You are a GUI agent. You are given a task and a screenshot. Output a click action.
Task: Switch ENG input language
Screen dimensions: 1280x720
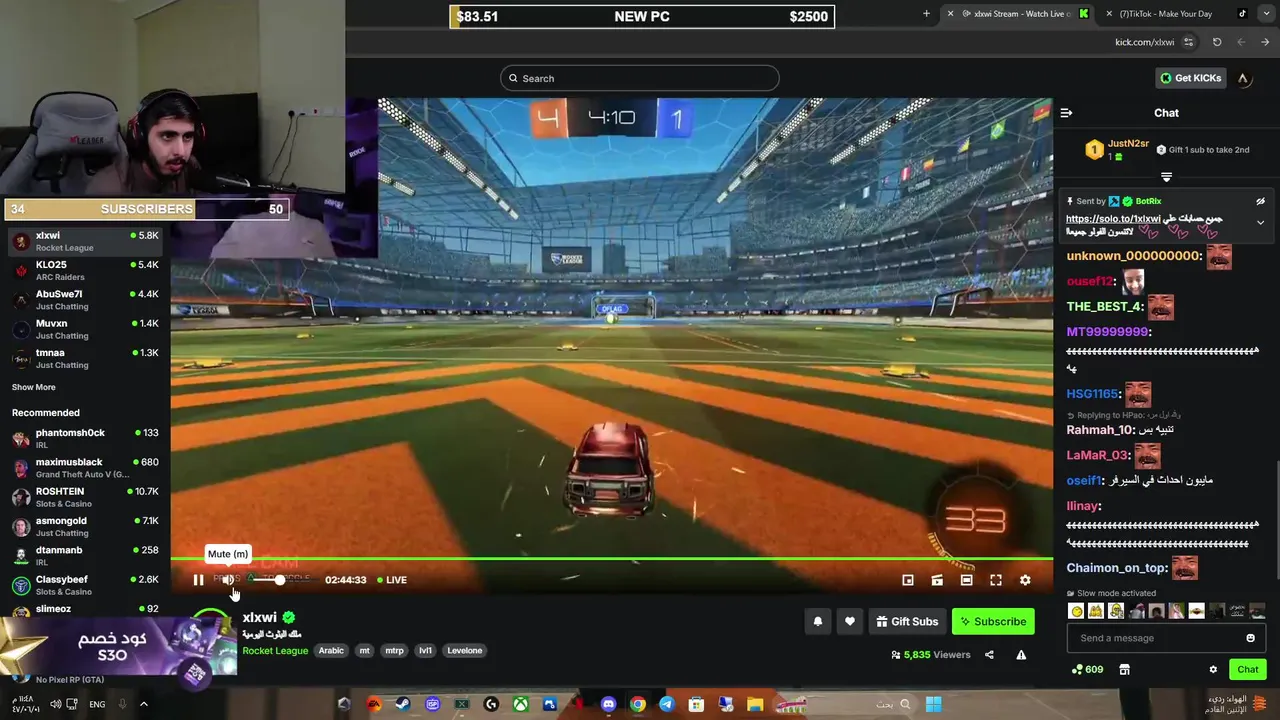pyautogui.click(x=97, y=704)
